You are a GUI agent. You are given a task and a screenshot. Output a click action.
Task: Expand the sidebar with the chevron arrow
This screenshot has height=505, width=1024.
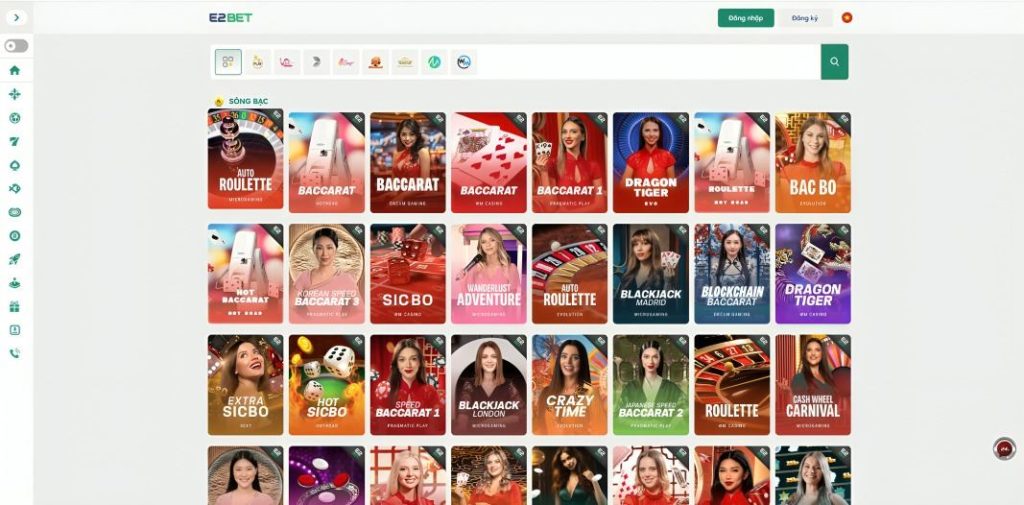click(16, 18)
